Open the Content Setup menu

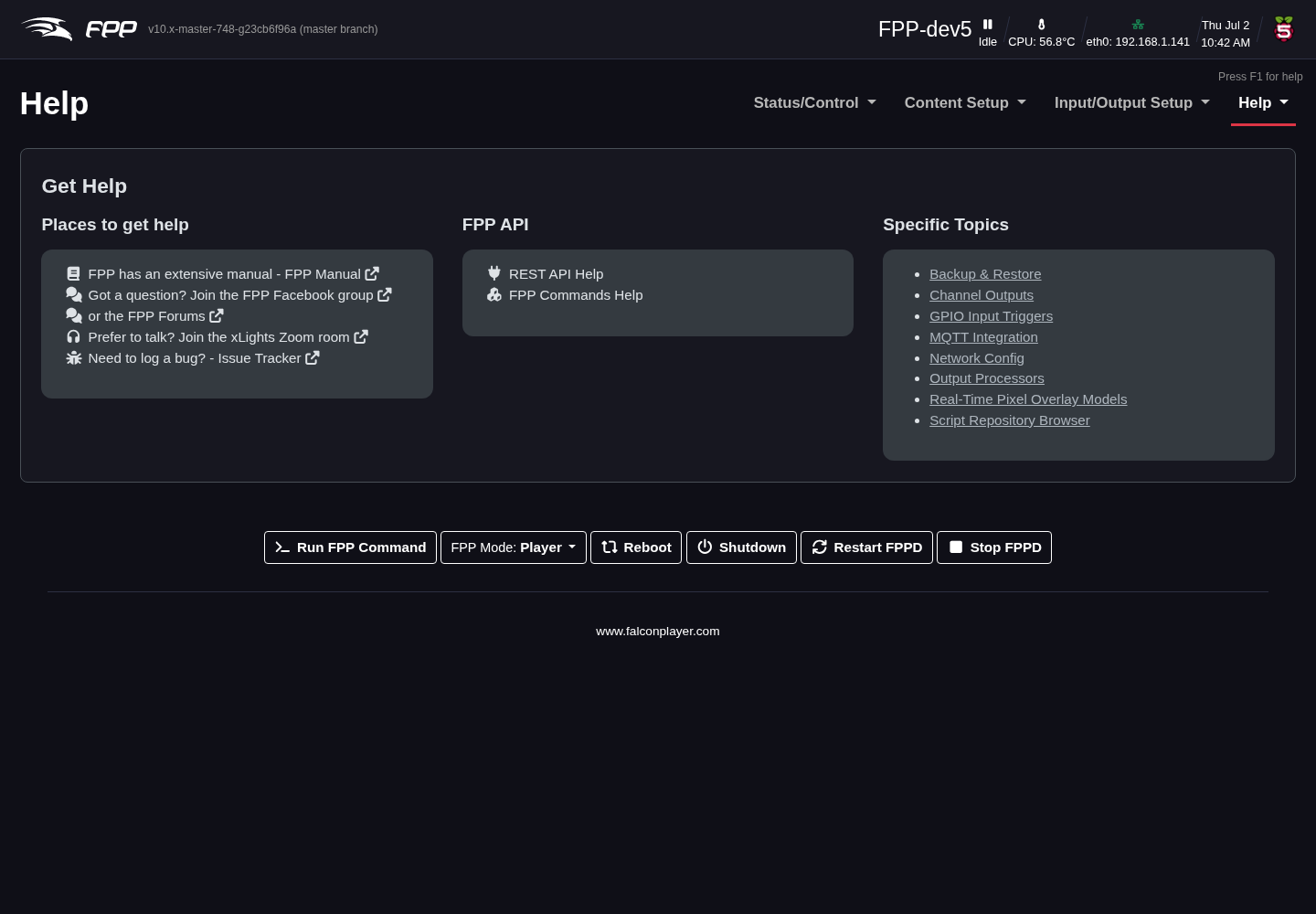click(x=965, y=103)
